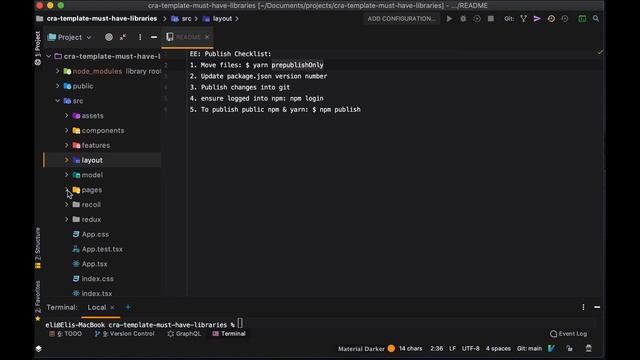This screenshot has width=640, height=360.
Task: Click the Material Darker theme label
Action: pos(361,348)
